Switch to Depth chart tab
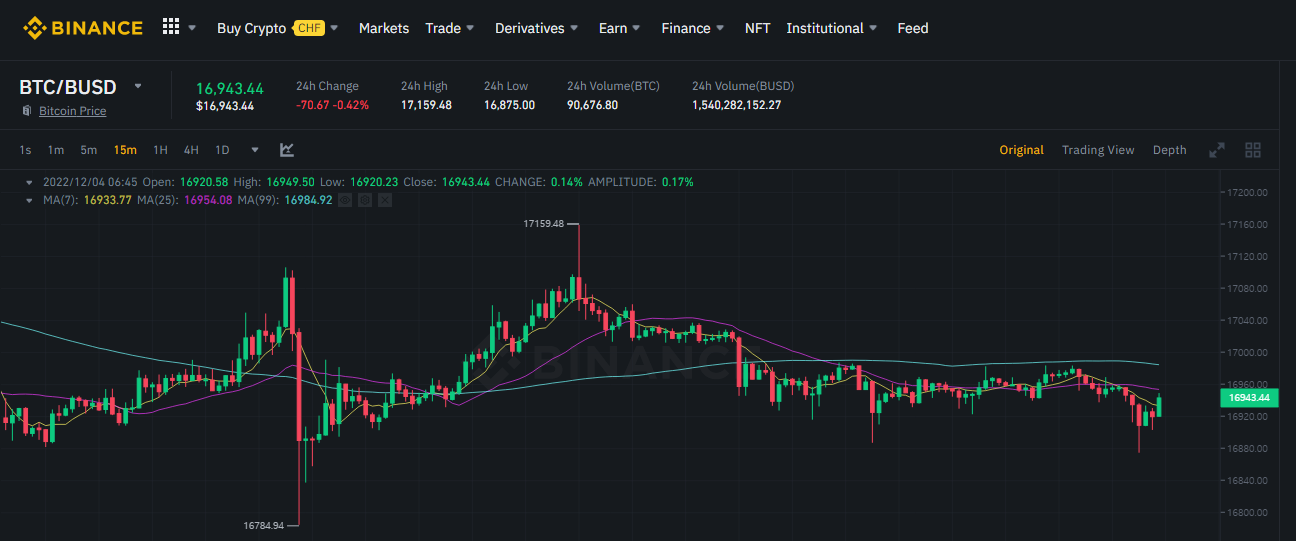 pyautogui.click(x=1170, y=150)
